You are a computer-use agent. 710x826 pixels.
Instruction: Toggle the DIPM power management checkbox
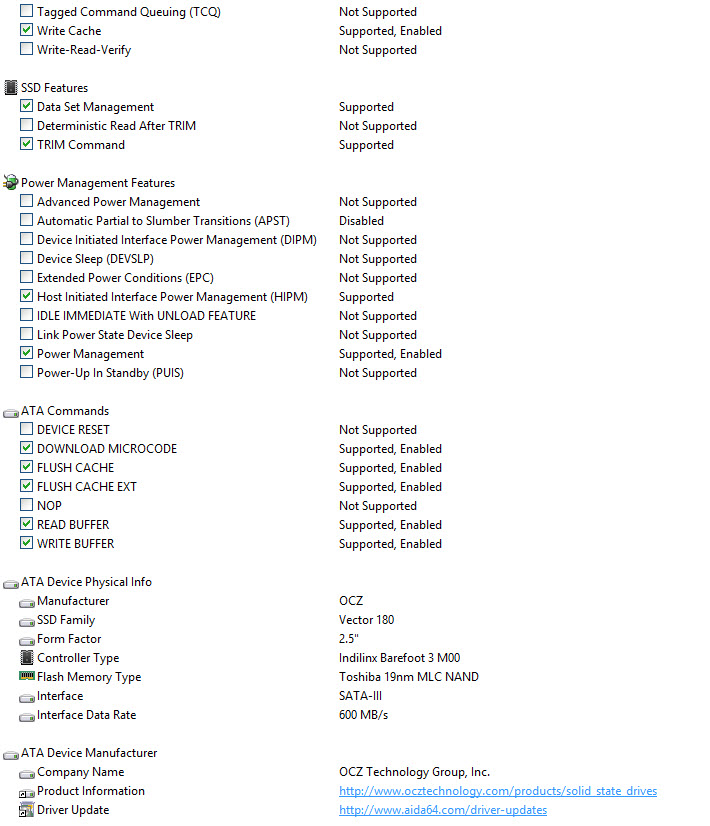(26, 239)
